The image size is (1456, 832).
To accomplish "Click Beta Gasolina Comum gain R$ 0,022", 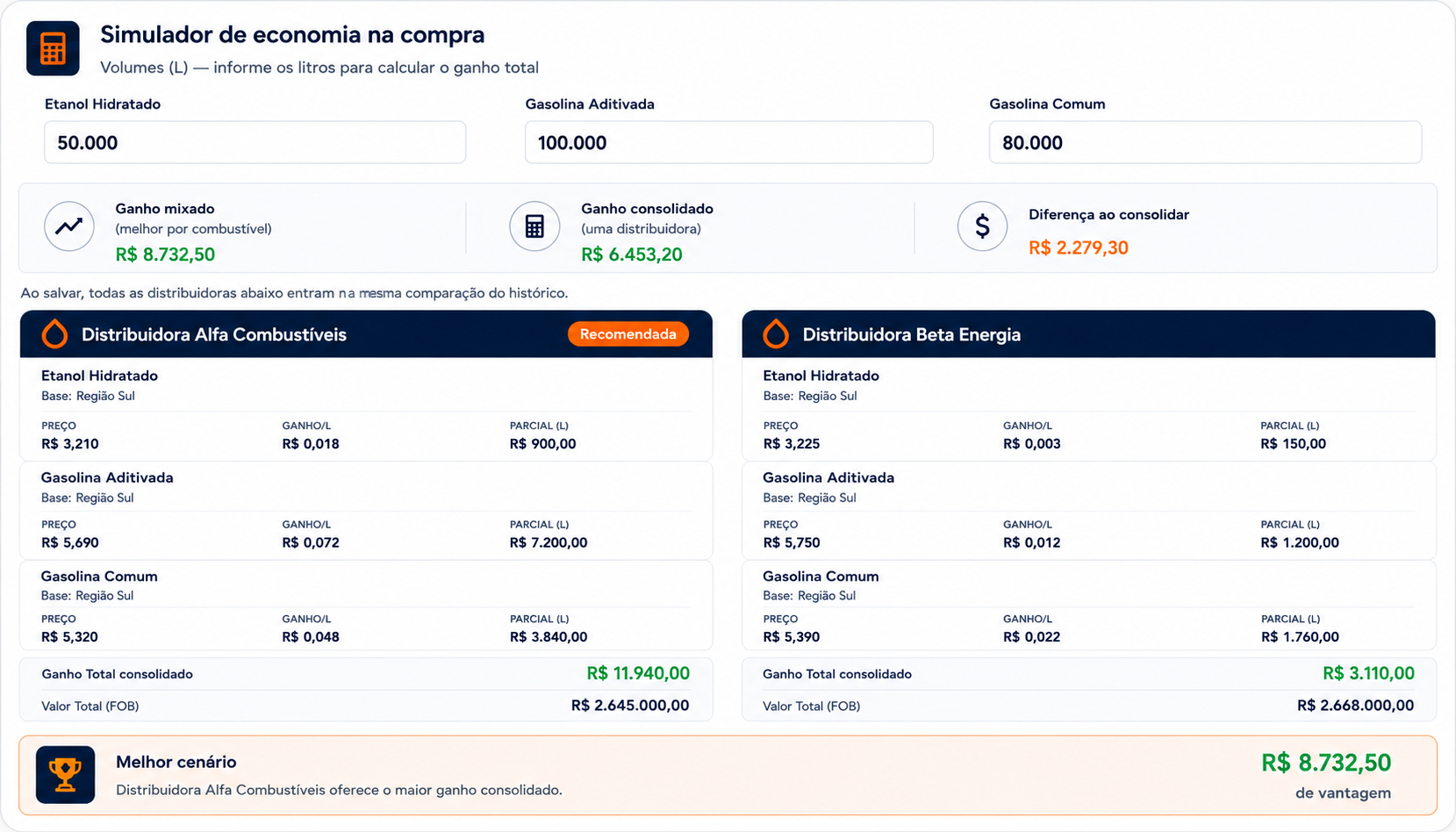I will click(x=1032, y=637).
